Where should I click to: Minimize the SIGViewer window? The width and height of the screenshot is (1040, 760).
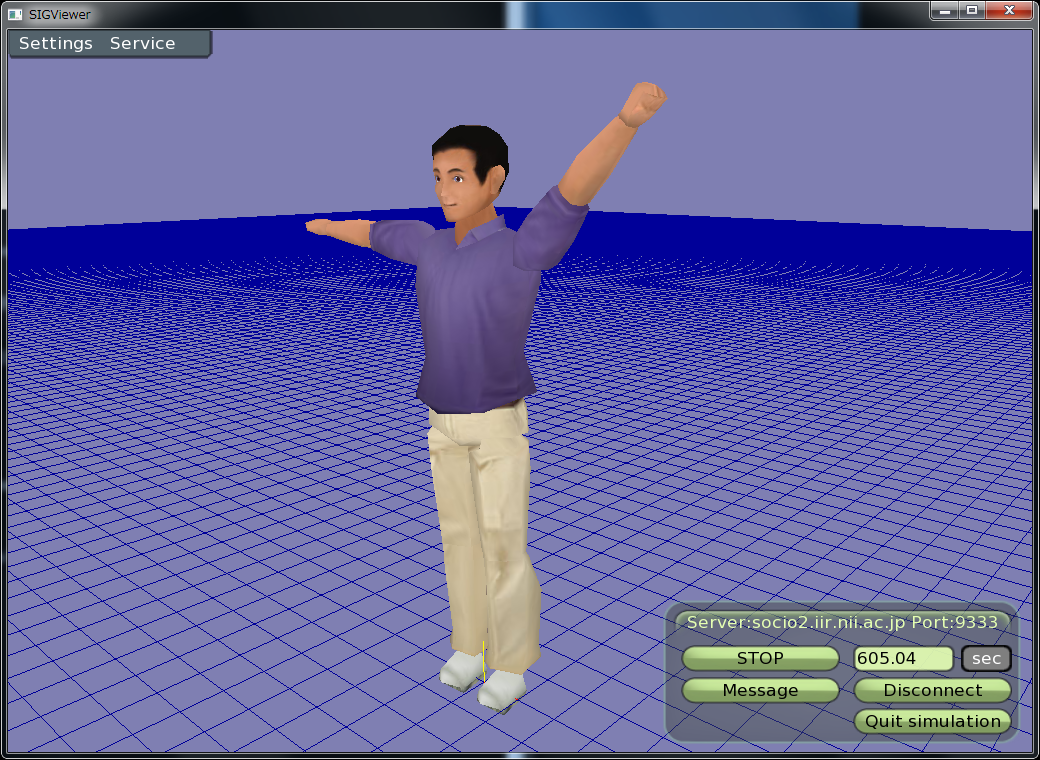945,10
